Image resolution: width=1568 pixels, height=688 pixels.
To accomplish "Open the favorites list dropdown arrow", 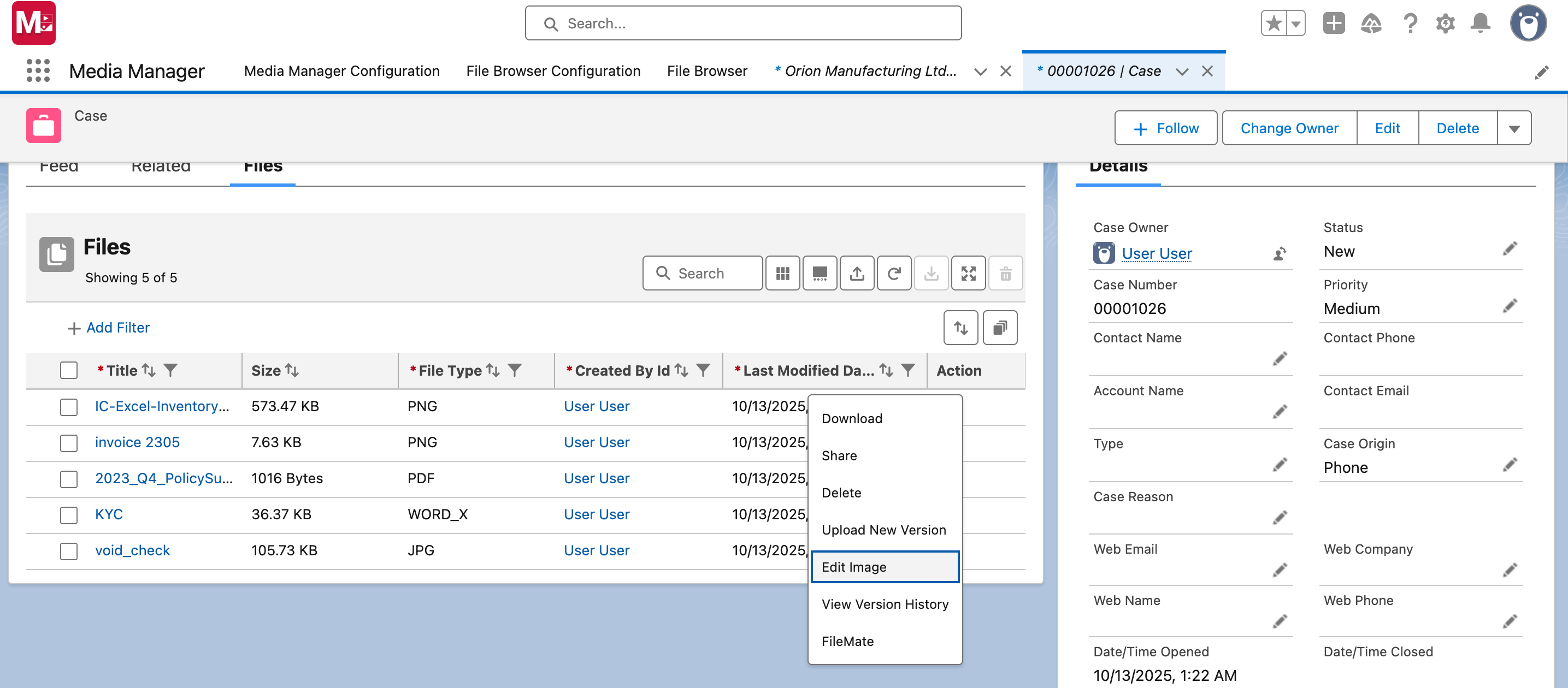I will [1295, 23].
